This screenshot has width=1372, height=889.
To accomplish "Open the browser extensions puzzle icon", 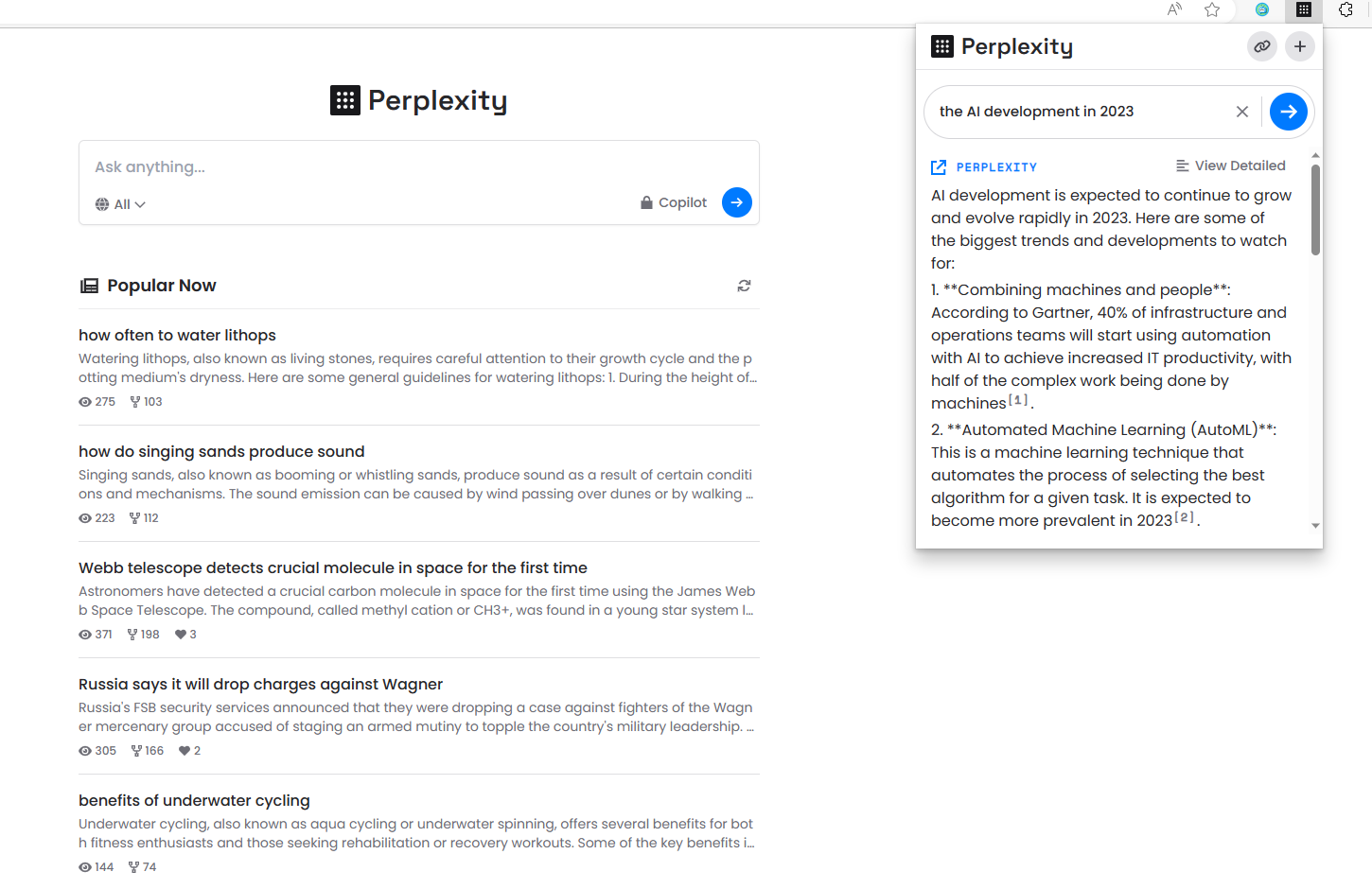I will (x=1346, y=9).
